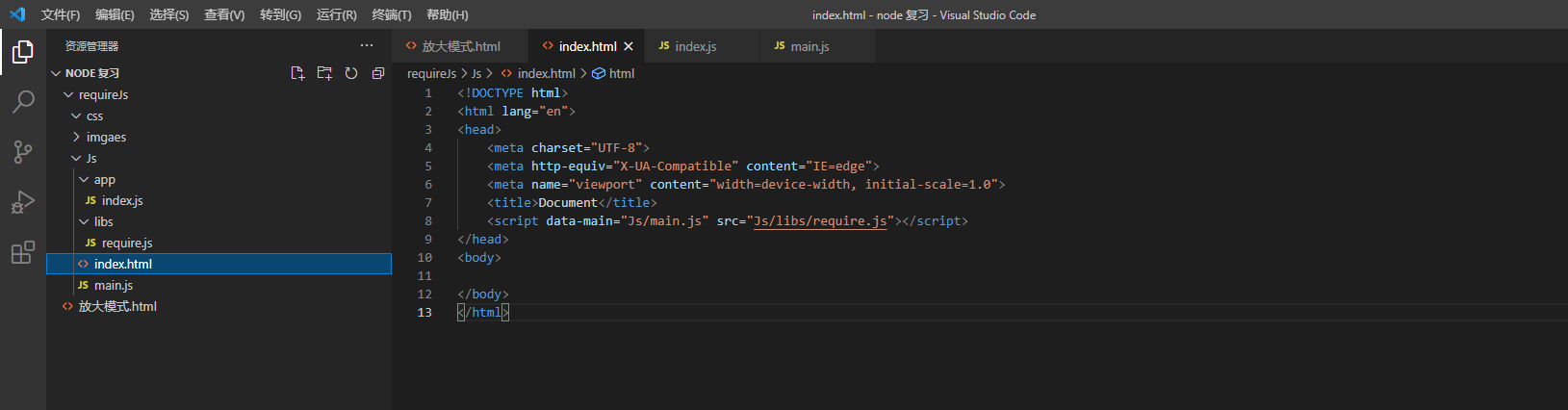Click the underlined Js/libs/require.js path link
Viewport: 1568px width, 410px height.
point(820,221)
